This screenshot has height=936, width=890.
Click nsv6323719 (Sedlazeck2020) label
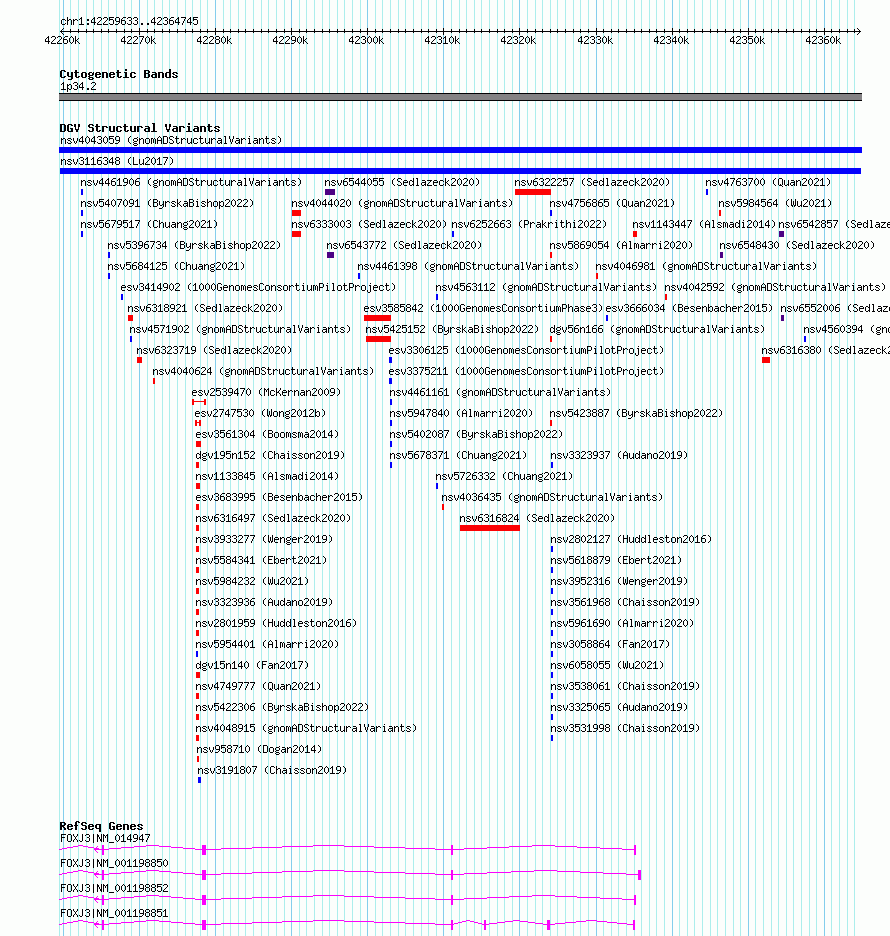point(214,350)
